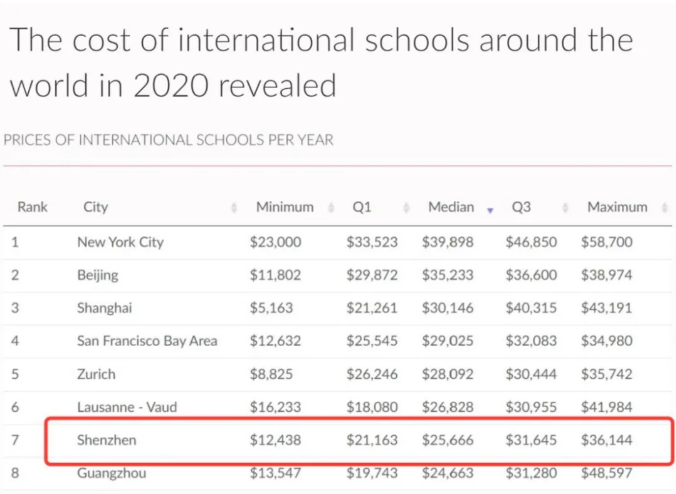
Task: Click sort arrows beside Q1 header
Action: (x=406, y=208)
